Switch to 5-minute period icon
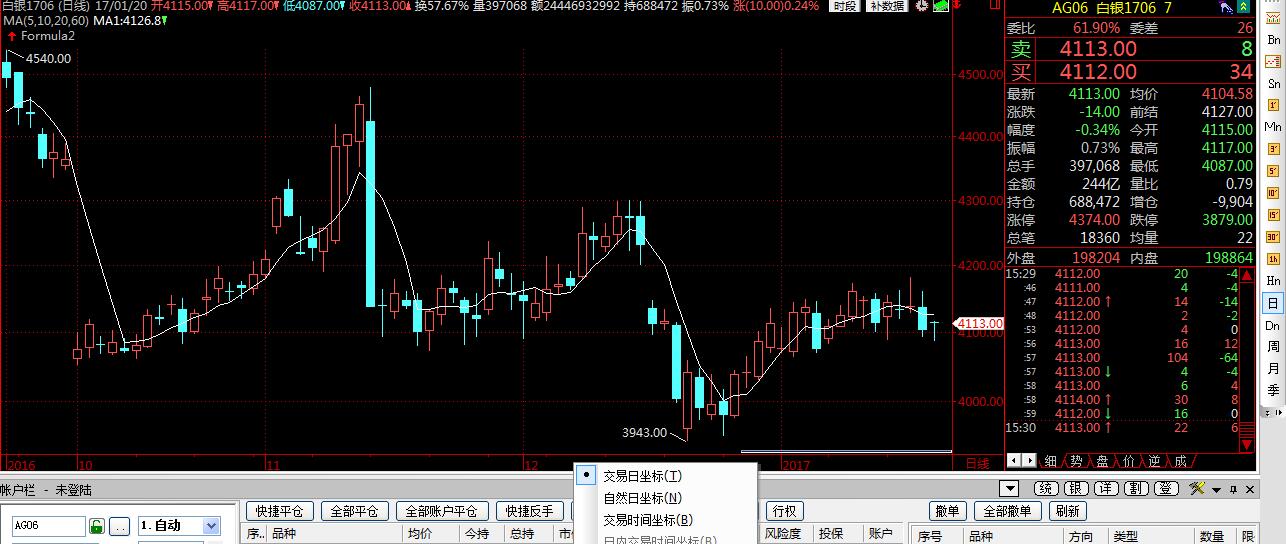The image size is (1286, 544). point(1273,171)
